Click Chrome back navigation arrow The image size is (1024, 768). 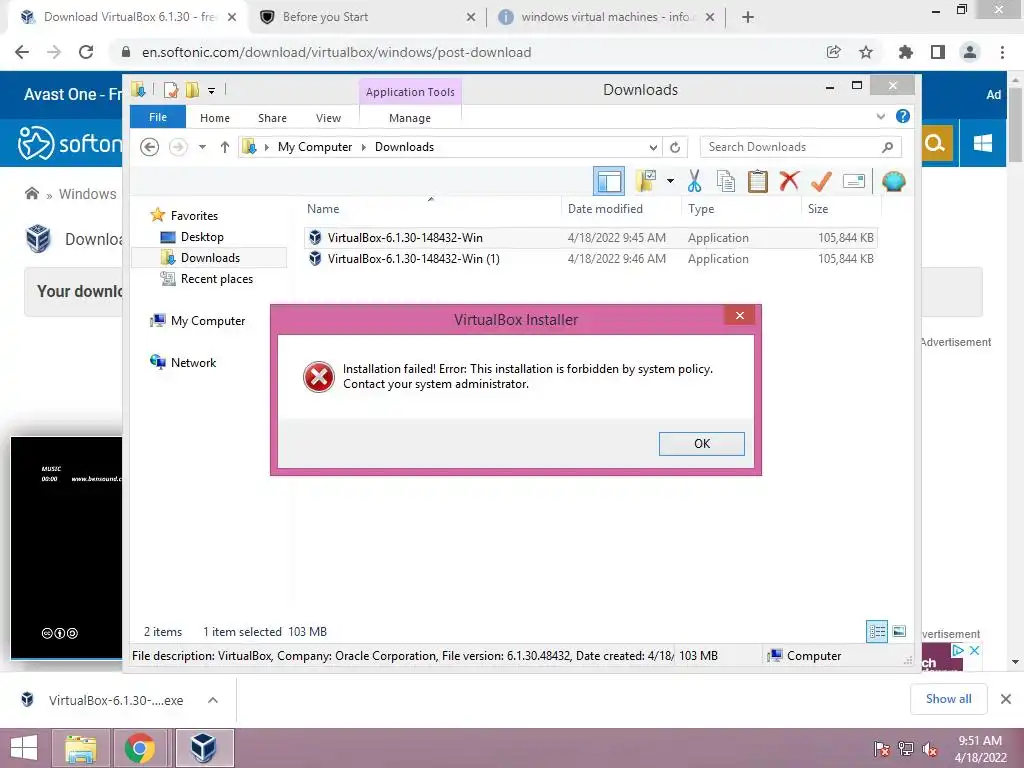[22, 52]
